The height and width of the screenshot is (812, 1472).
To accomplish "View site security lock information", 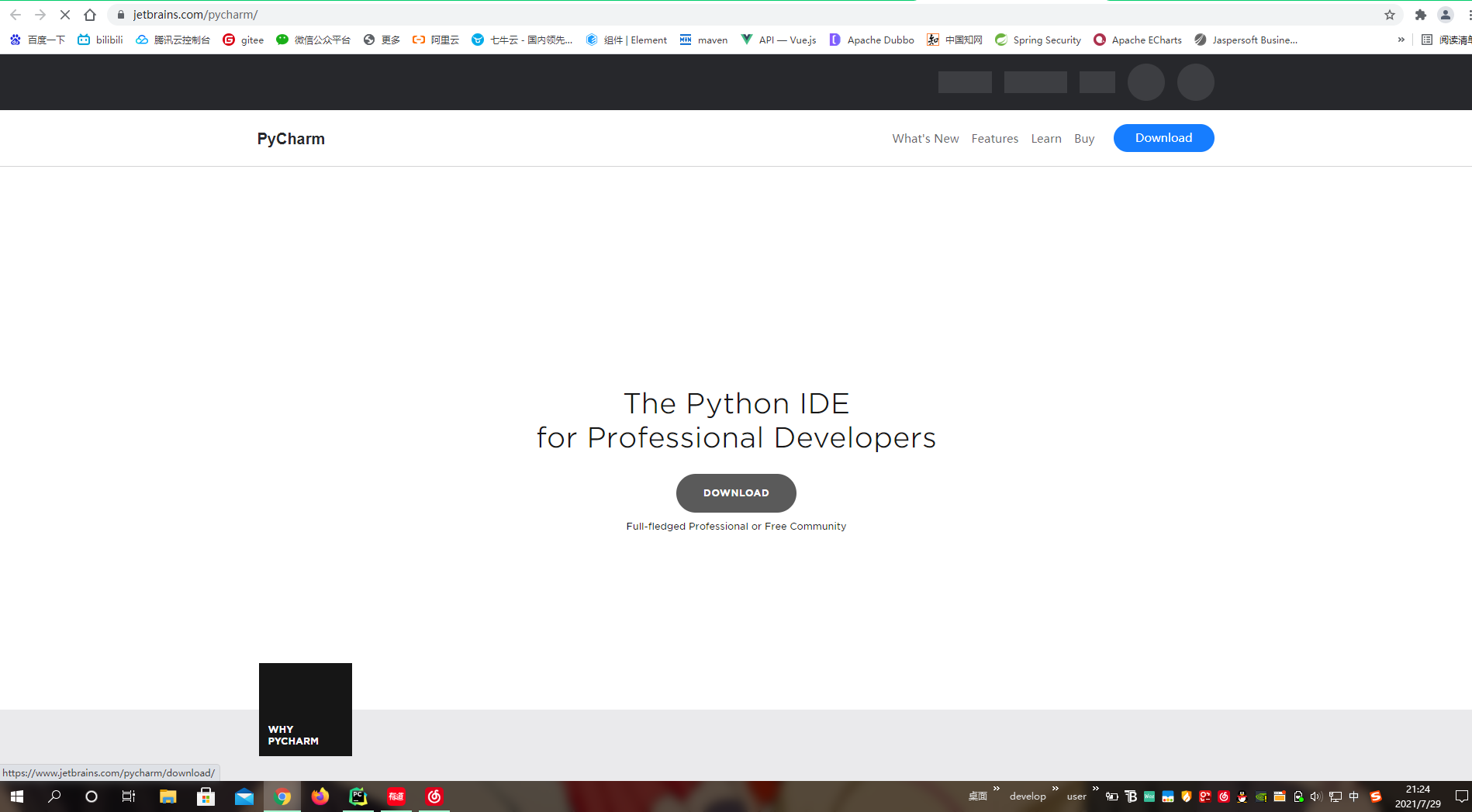I will (x=121, y=15).
